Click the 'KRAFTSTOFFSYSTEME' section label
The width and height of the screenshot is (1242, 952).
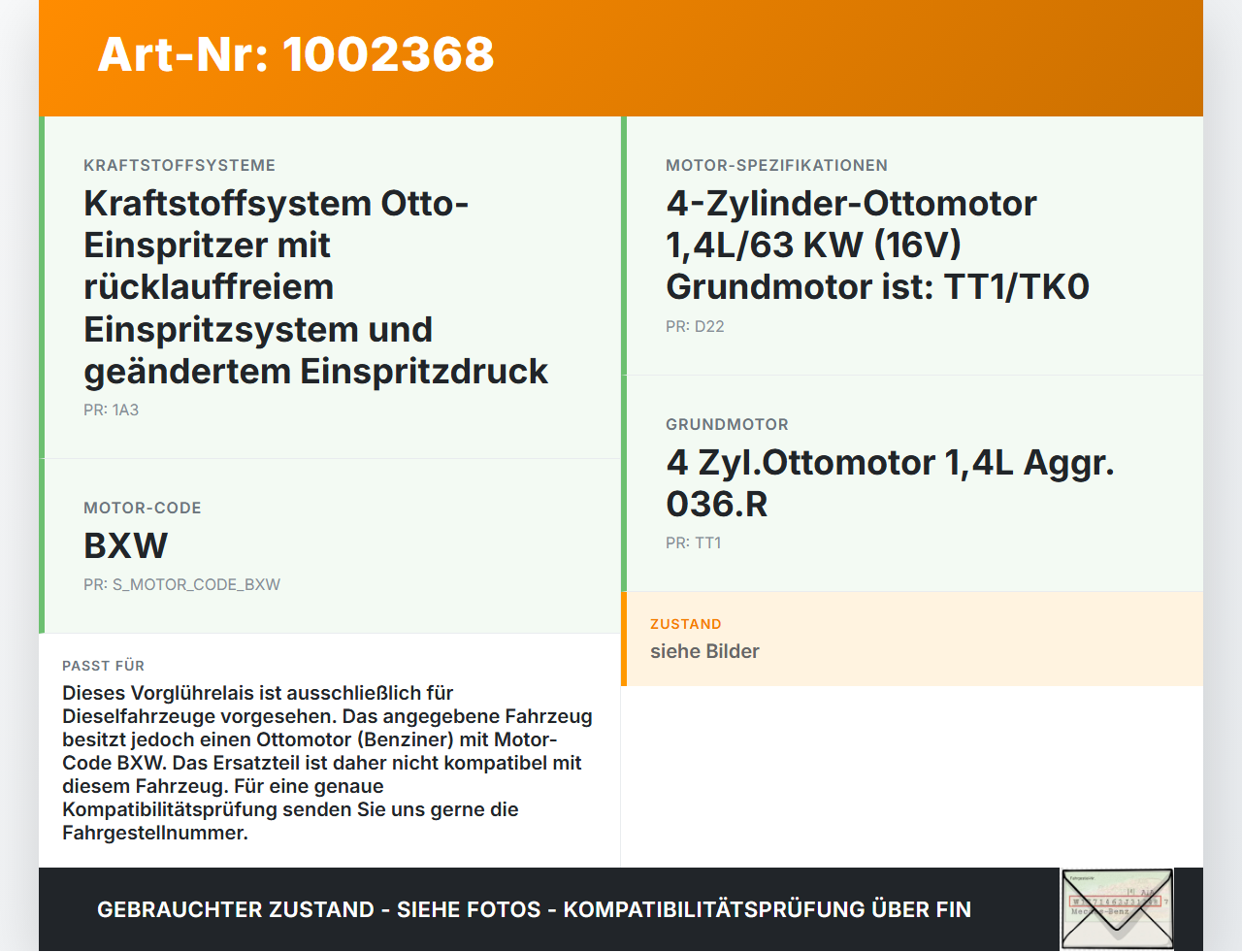pos(180,165)
